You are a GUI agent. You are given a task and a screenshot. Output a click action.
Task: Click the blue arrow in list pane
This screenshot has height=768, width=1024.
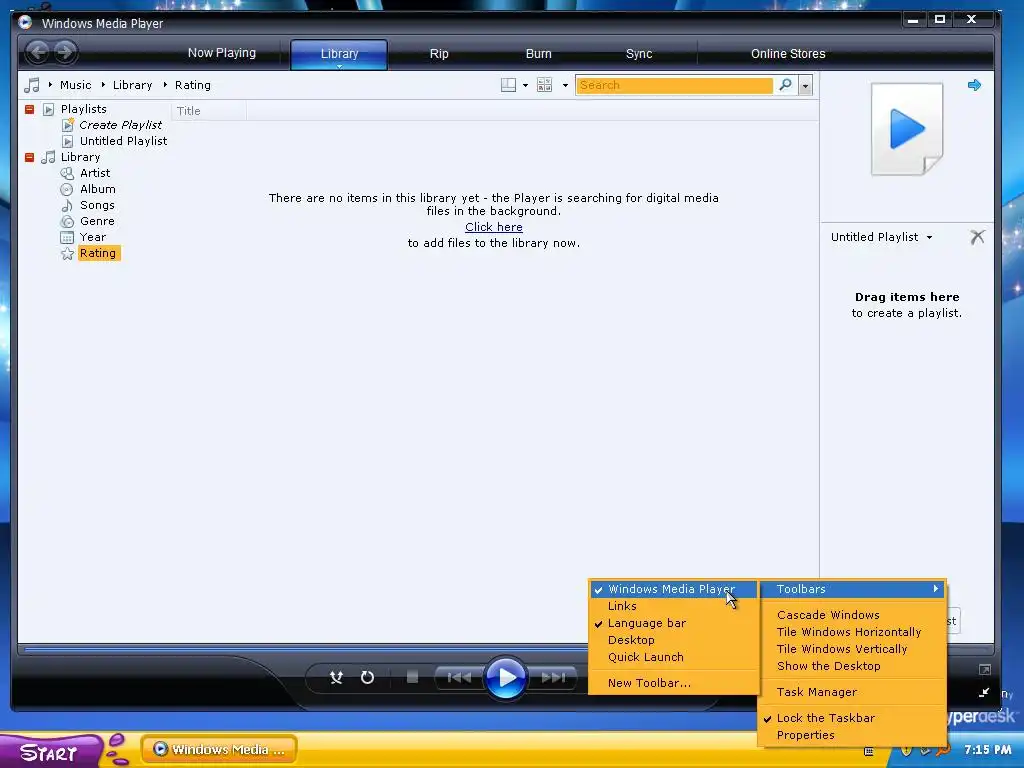click(x=974, y=85)
